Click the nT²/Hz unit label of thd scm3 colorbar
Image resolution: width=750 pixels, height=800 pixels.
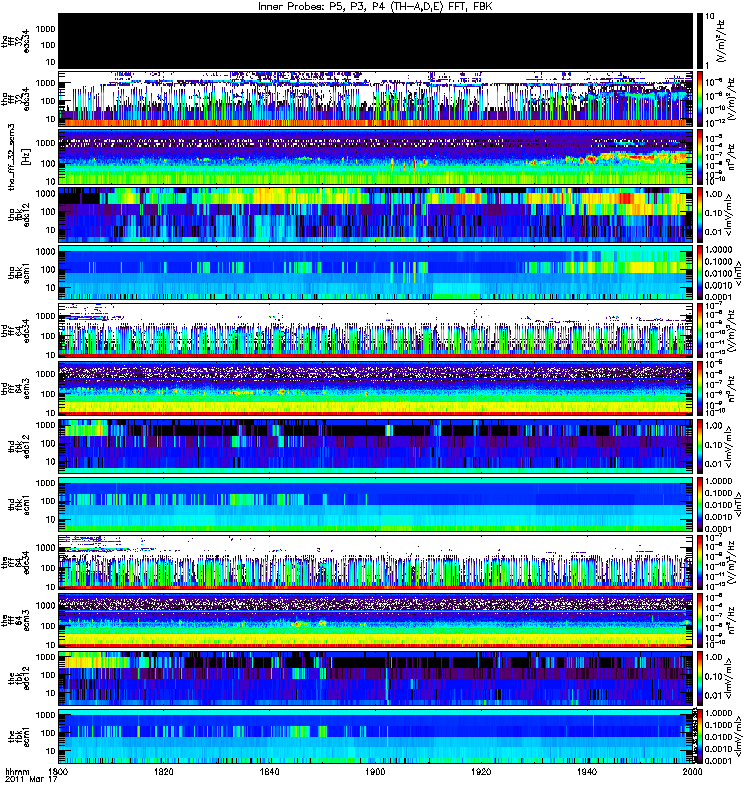pos(731,389)
